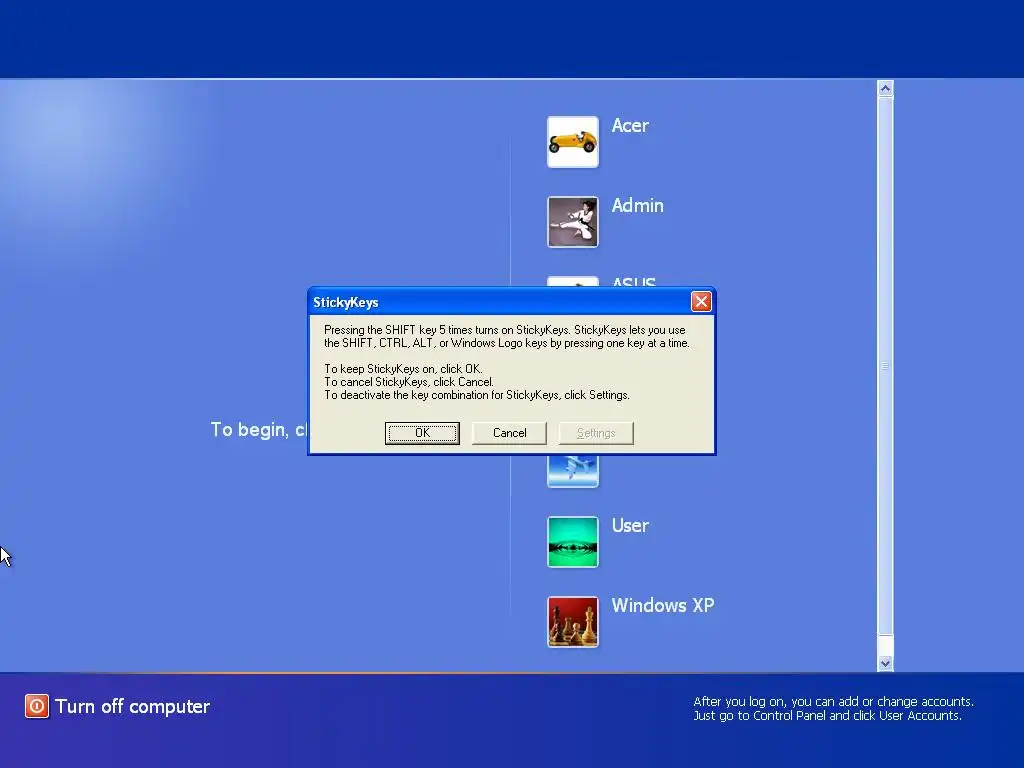Screen dimensions: 1024x768
Task: Log on as Acer by its name
Action: (630, 125)
